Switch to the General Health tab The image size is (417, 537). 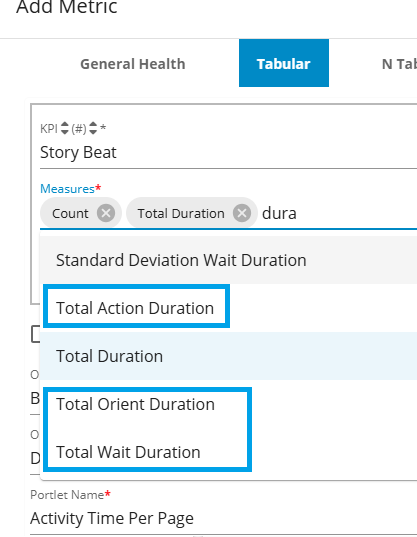(x=133, y=64)
